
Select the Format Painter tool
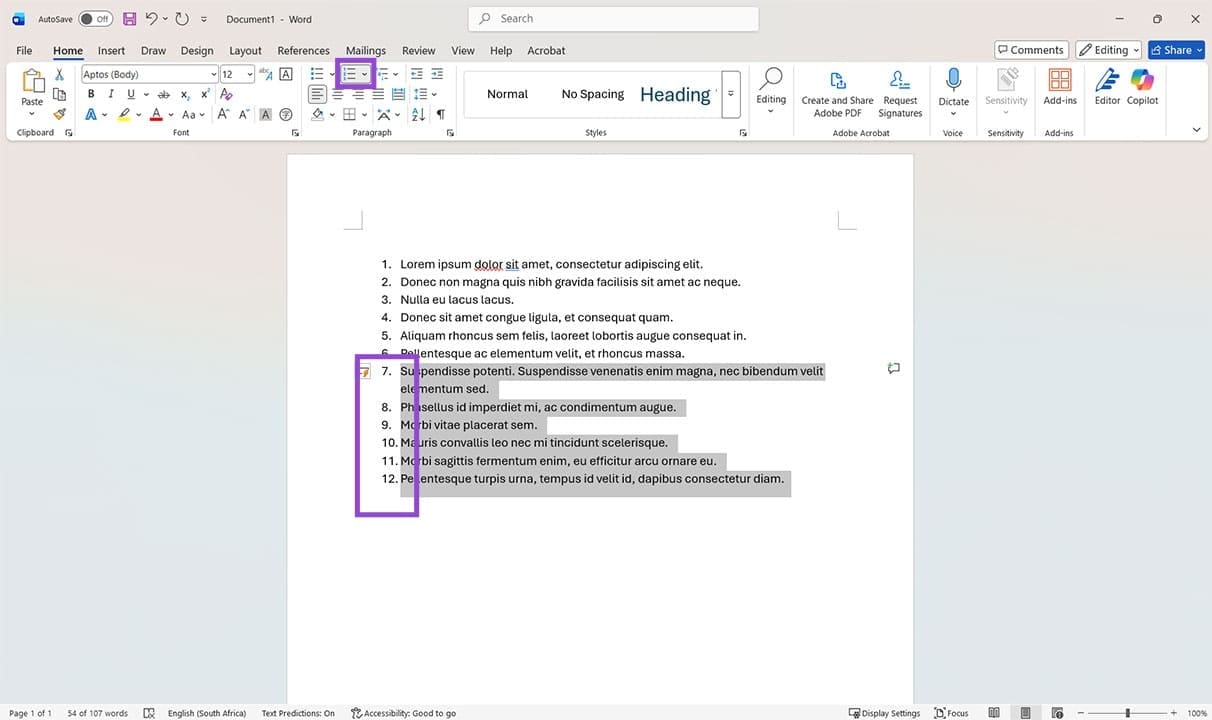59,113
